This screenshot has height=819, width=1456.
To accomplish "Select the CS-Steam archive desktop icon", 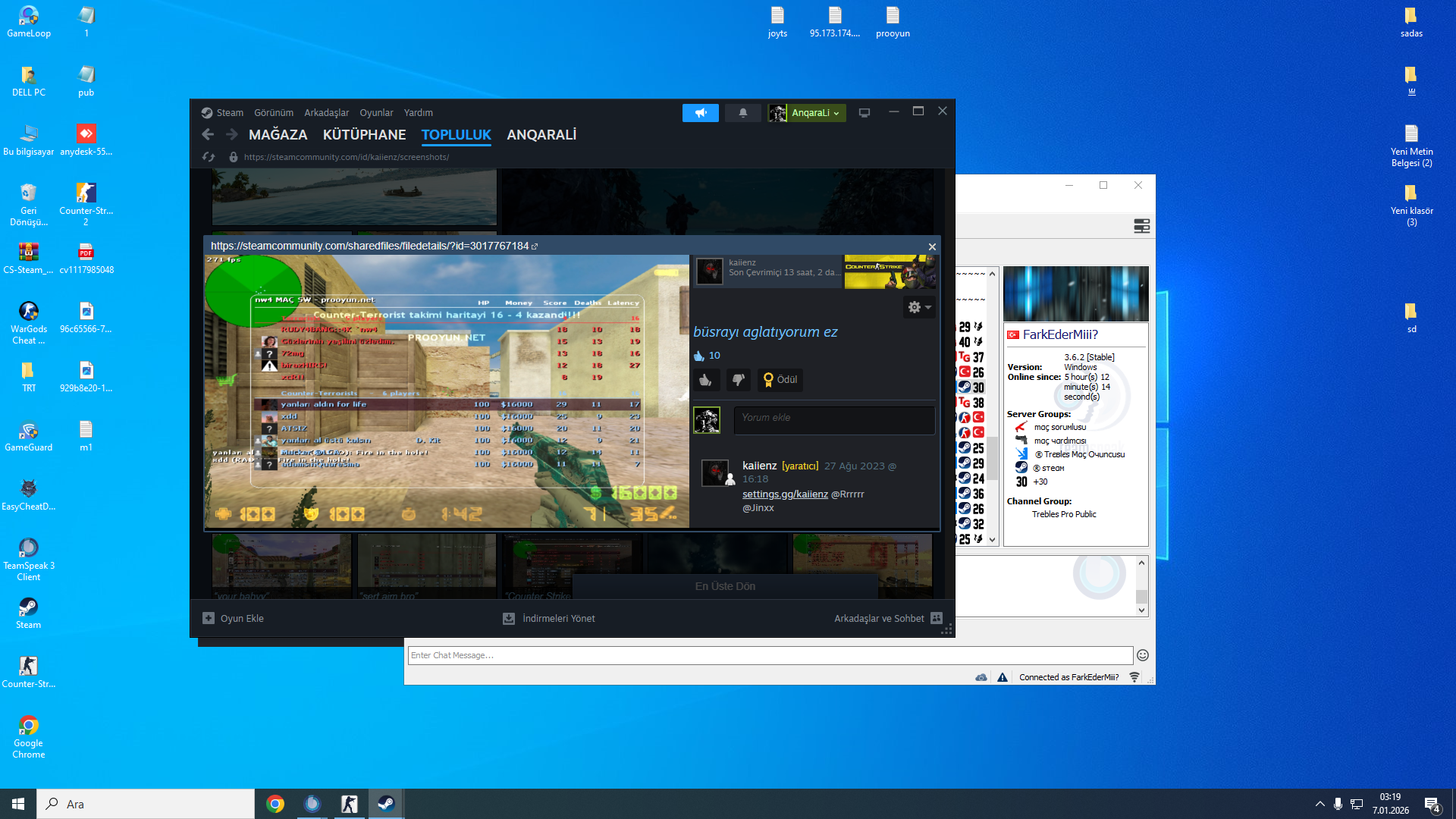I will (29, 259).
